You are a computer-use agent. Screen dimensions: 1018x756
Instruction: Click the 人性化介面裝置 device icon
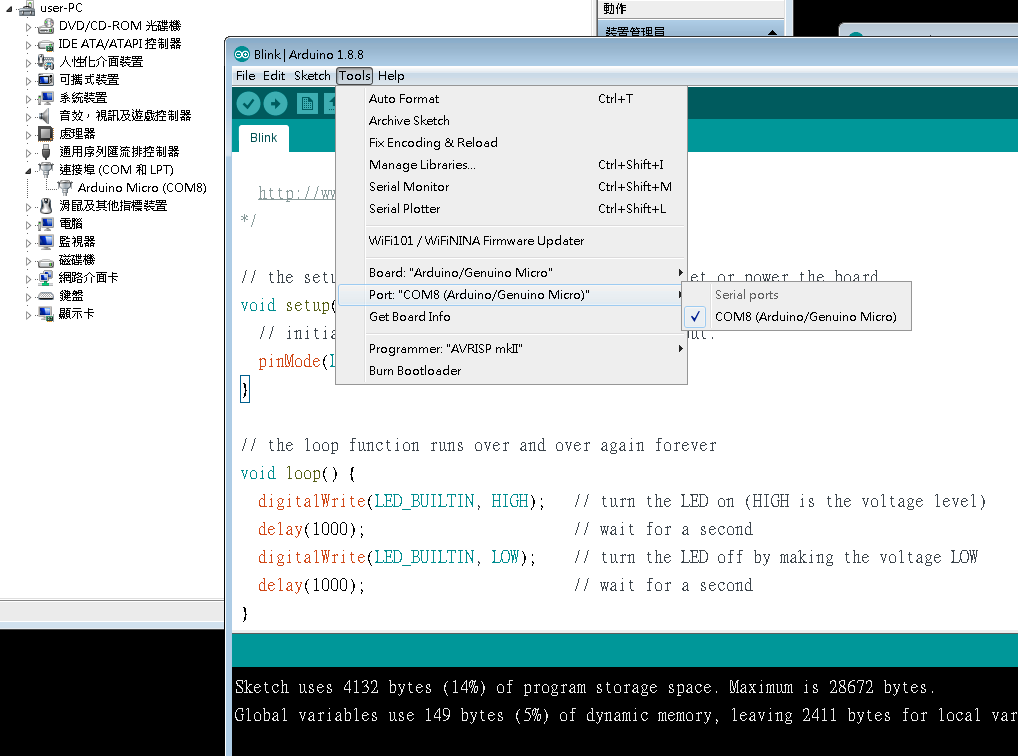pos(45,62)
